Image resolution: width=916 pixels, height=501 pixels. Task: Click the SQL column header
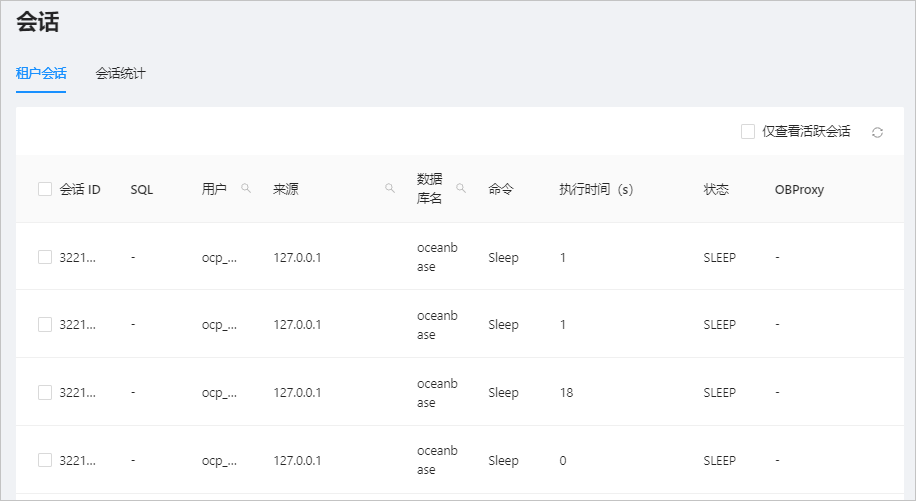pos(141,190)
